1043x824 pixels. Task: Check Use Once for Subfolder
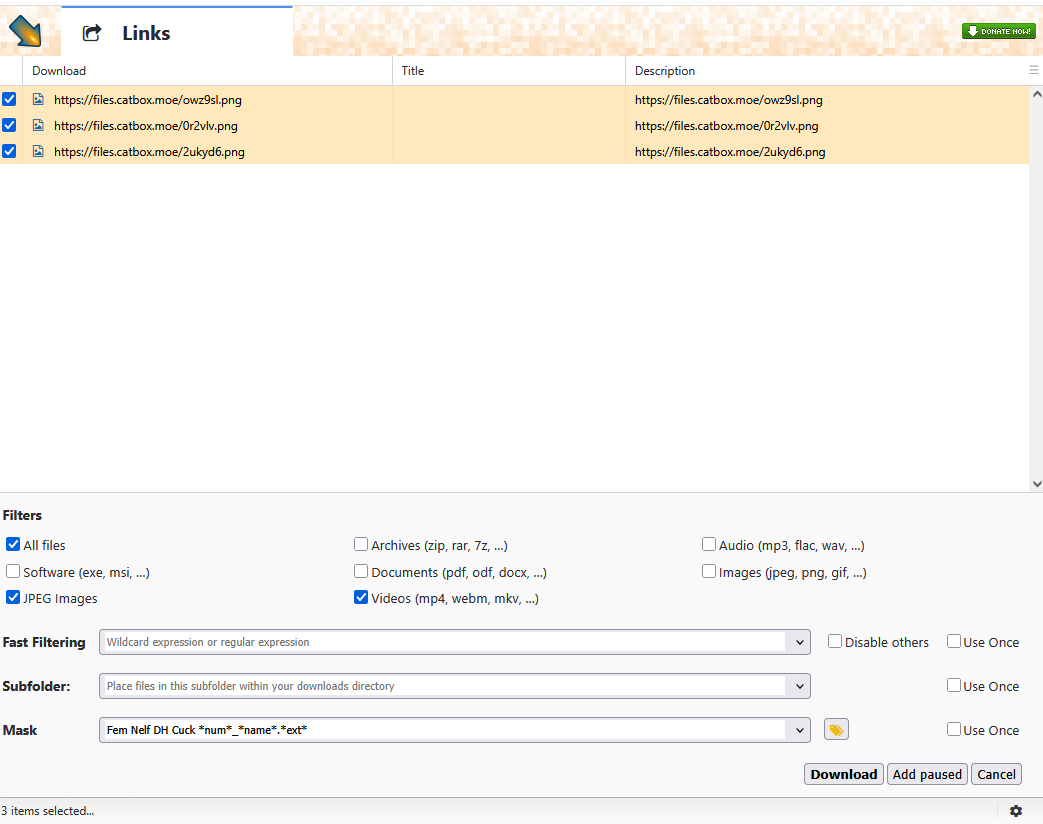click(x=954, y=686)
